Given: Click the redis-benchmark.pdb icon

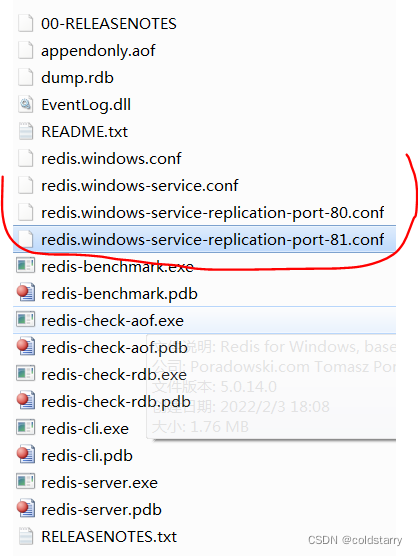Looking at the screenshot, I should point(26,293).
